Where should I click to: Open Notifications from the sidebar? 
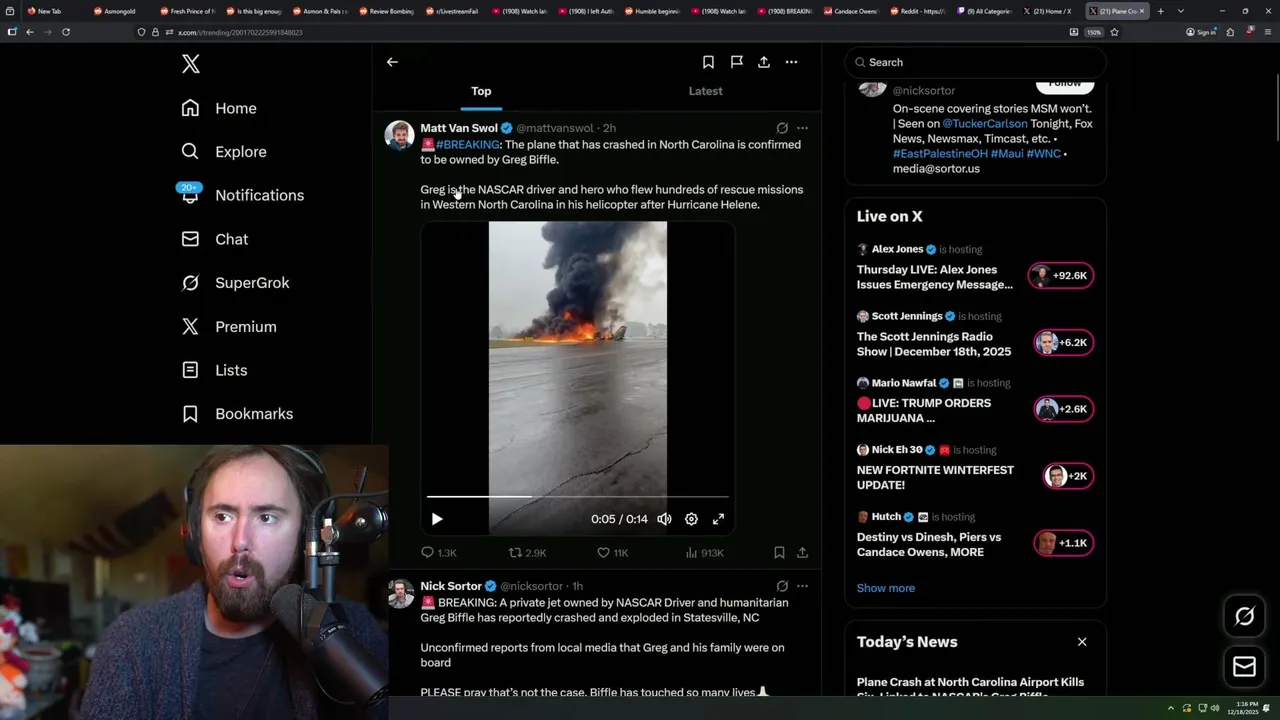pos(242,195)
